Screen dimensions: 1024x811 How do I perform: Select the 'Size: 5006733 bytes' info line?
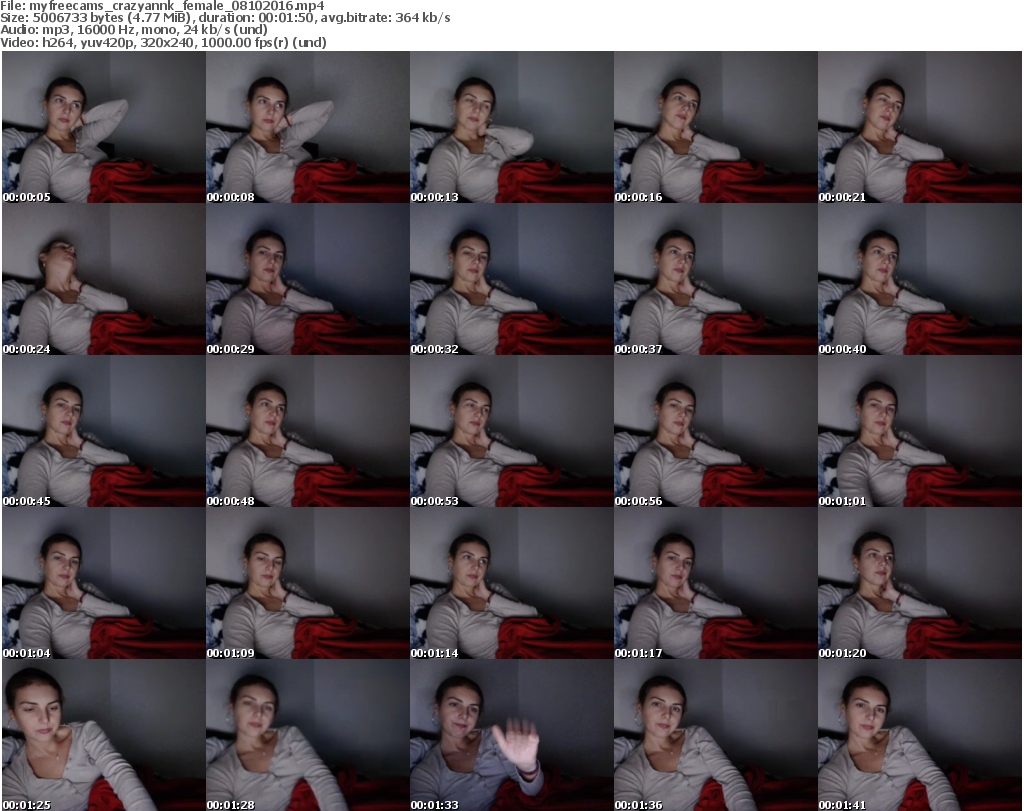[x=225, y=18]
